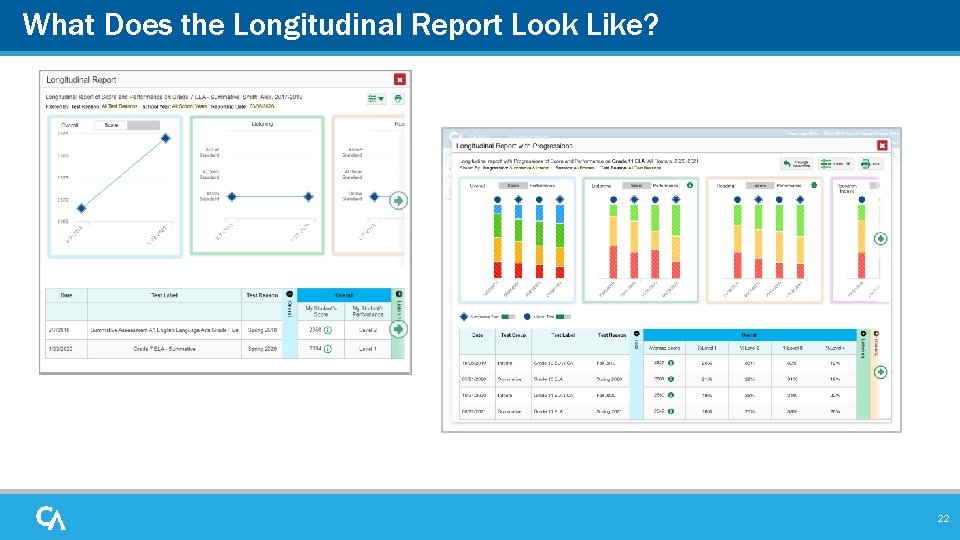Collapse the Overall column in Longitudinal Report table
Screen dimensions: 960x540
290,294
